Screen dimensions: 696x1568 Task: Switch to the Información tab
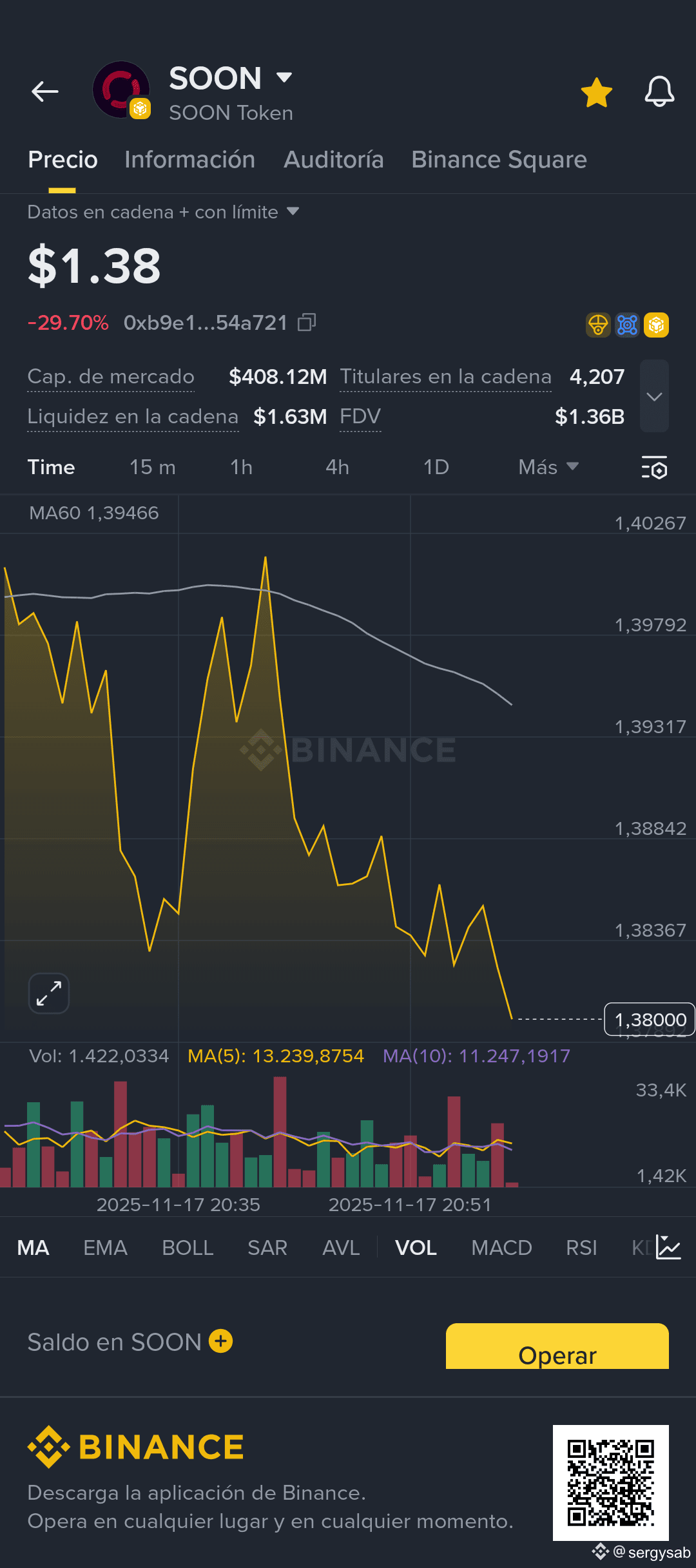(190, 160)
